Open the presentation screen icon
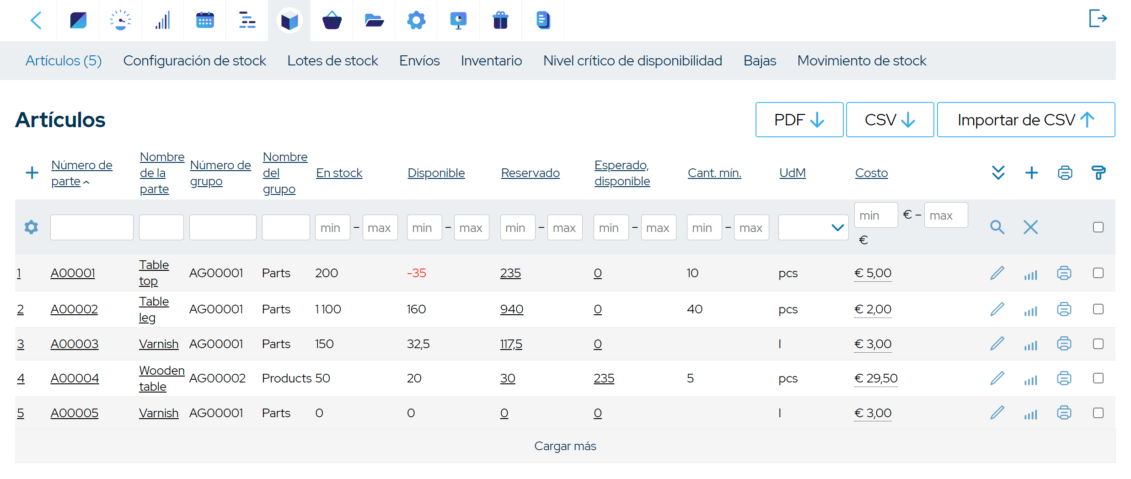Image resolution: width=1131 pixels, height=479 pixels. pos(458,20)
